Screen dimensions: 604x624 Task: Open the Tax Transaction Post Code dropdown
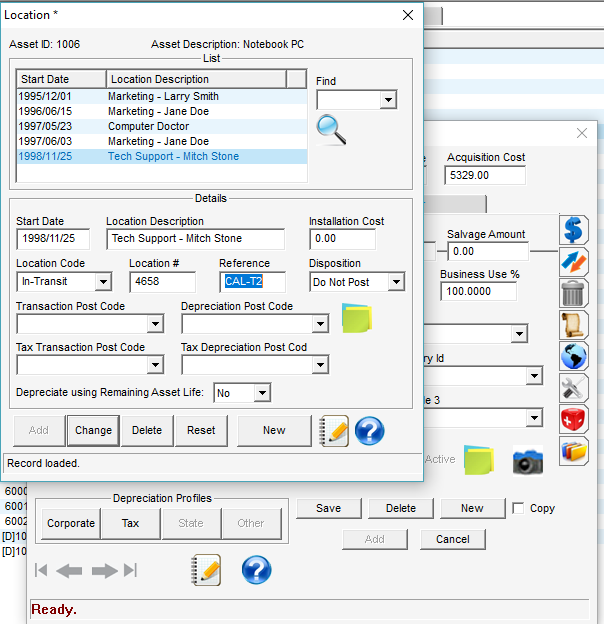pyautogui.click(x=155, y=365)
